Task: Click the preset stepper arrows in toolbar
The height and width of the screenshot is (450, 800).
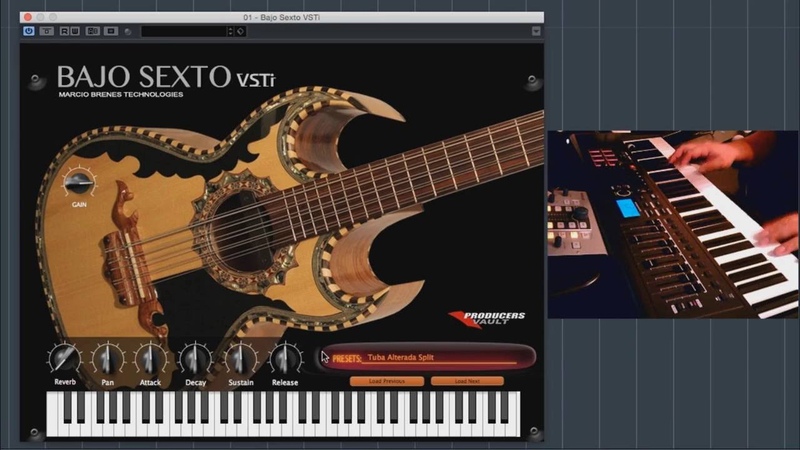Action: [230, 32]
